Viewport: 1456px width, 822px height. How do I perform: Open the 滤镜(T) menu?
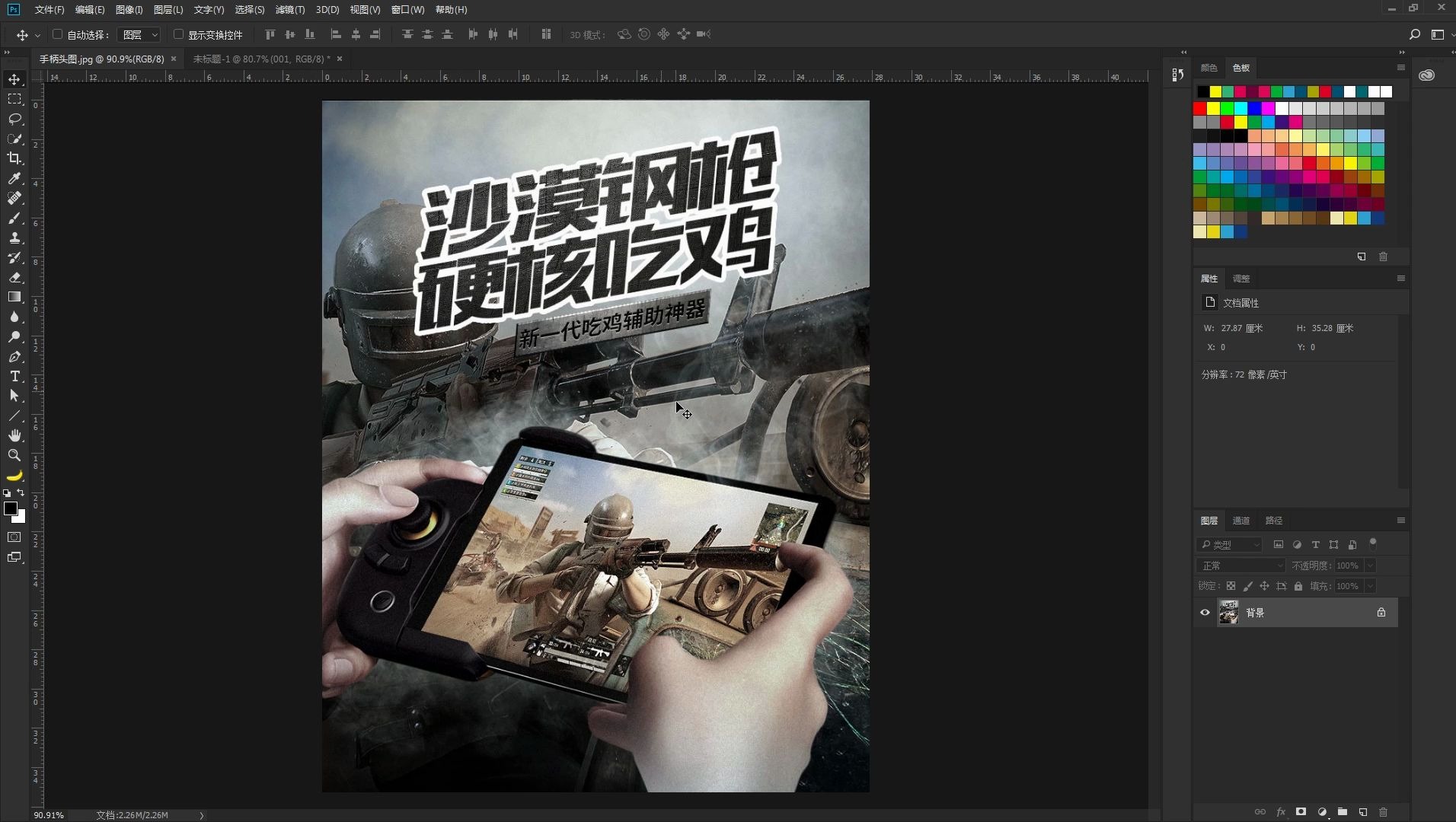coord(290,10)
